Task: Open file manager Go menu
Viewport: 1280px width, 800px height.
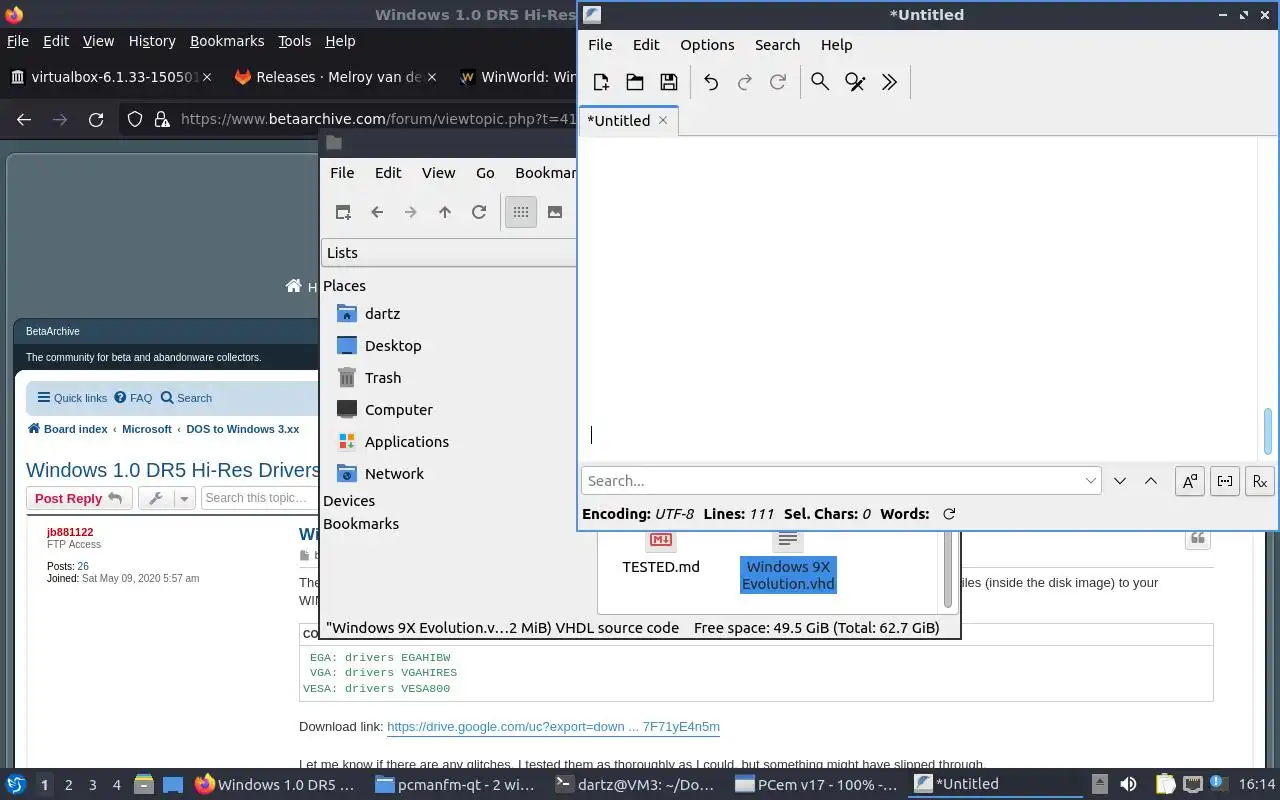Action: pyautogui.click(x=485, y=173)
